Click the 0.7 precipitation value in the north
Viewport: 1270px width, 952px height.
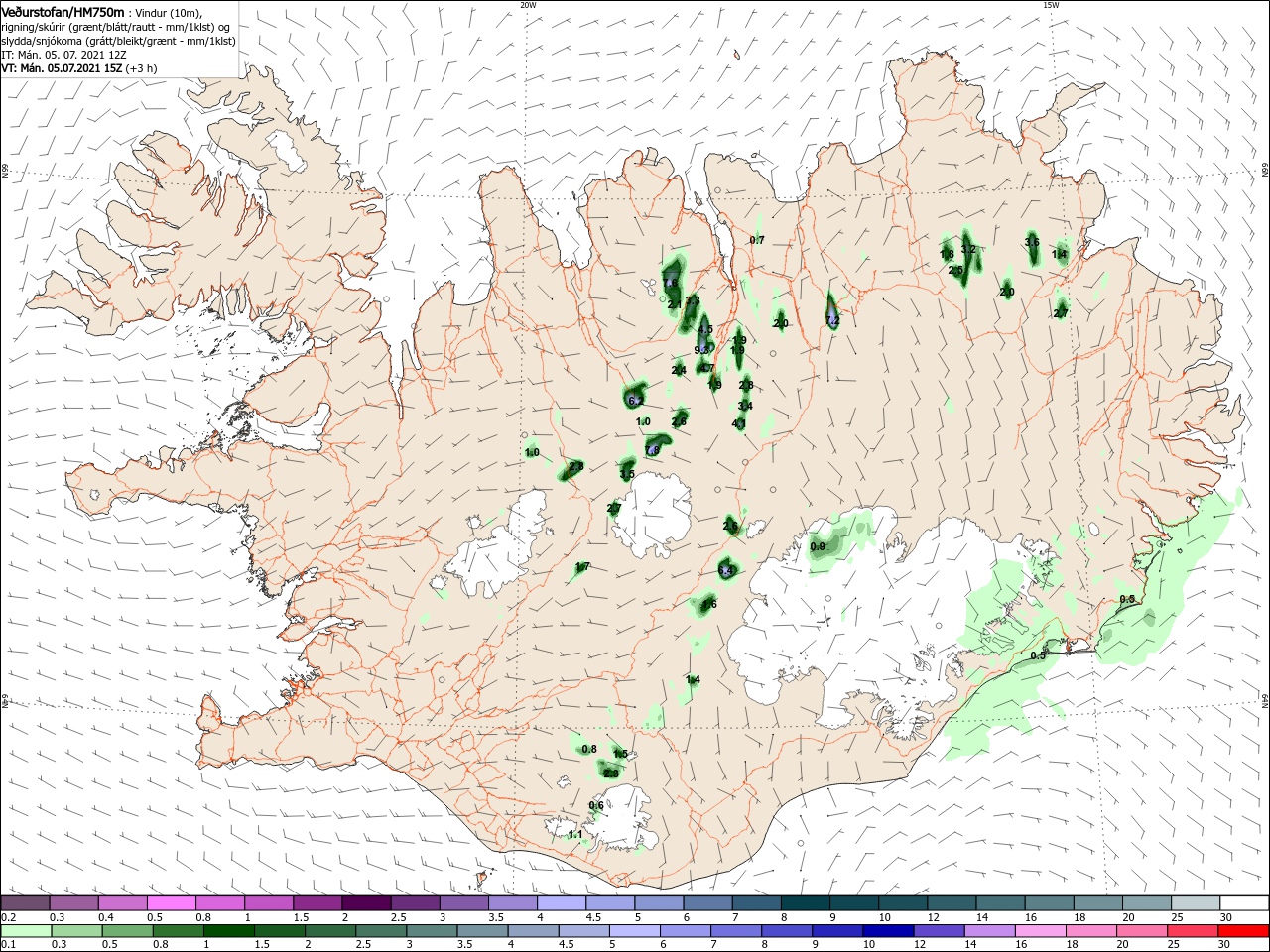point(757,241)
